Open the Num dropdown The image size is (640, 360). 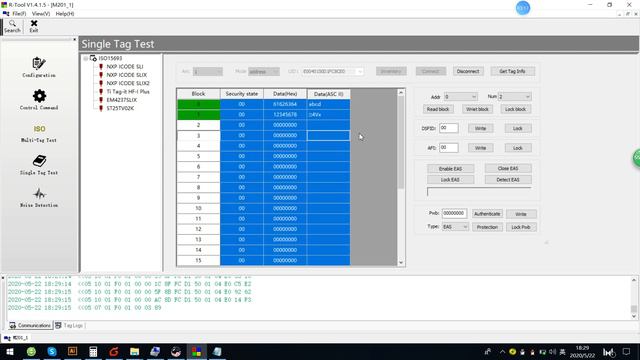click(x=514, y=97)
